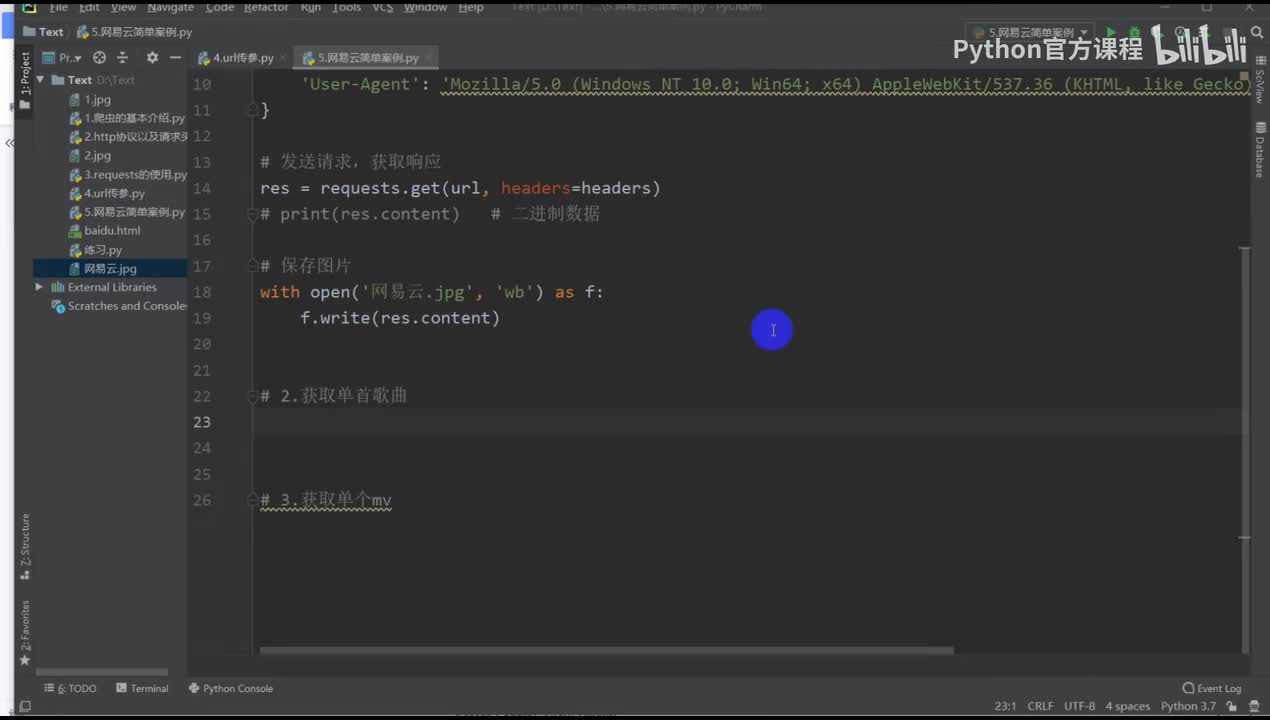
Task: Change file encoding UTF-8
Action: pos(1079,706)
